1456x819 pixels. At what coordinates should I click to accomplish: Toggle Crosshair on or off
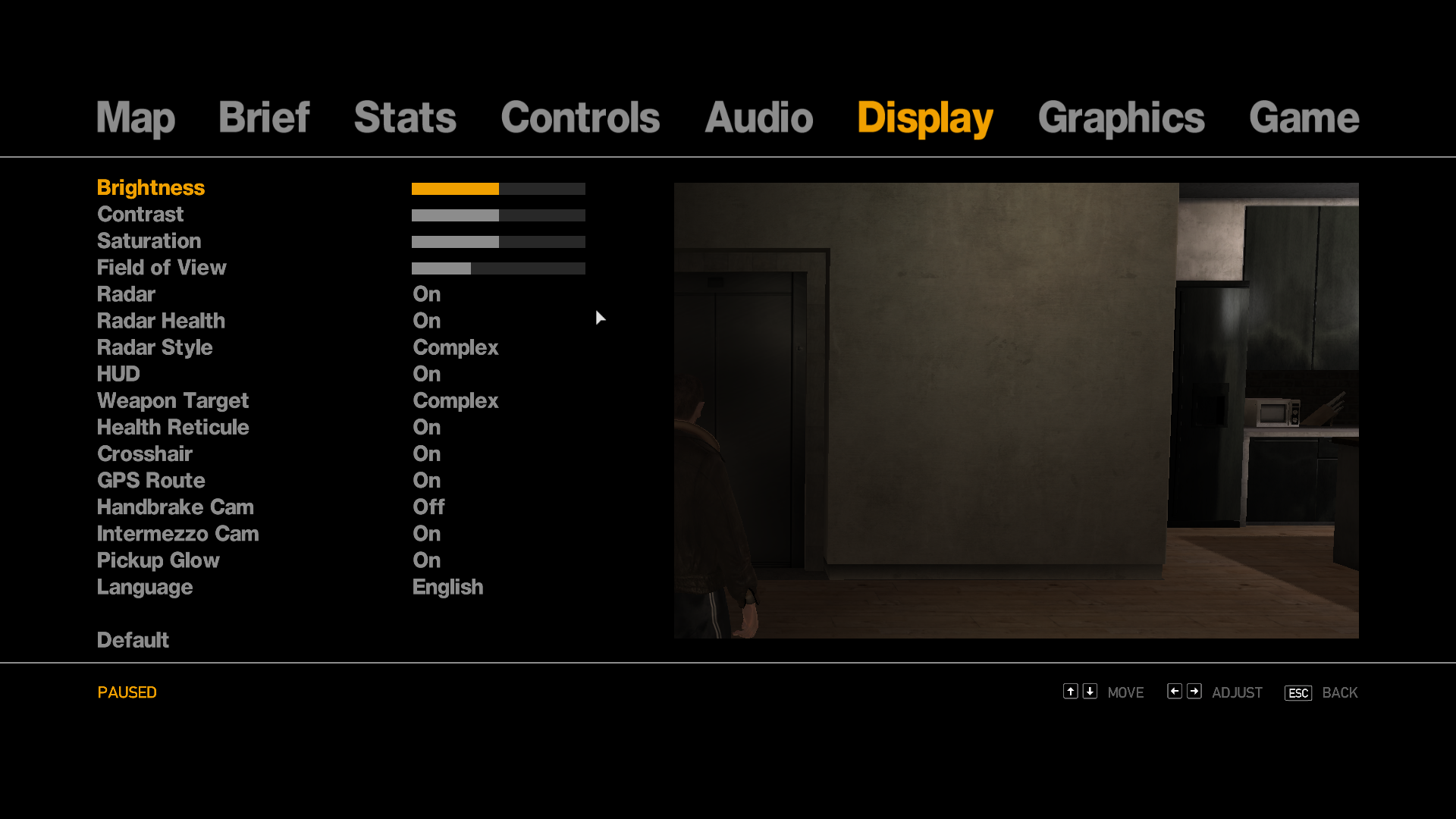[x=426, y=454]
